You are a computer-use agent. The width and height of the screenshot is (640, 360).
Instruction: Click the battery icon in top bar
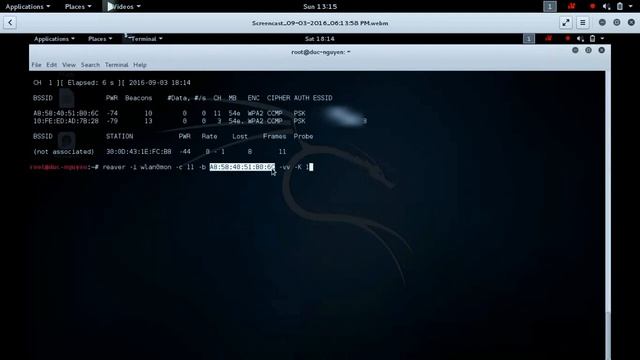[620, 7]
